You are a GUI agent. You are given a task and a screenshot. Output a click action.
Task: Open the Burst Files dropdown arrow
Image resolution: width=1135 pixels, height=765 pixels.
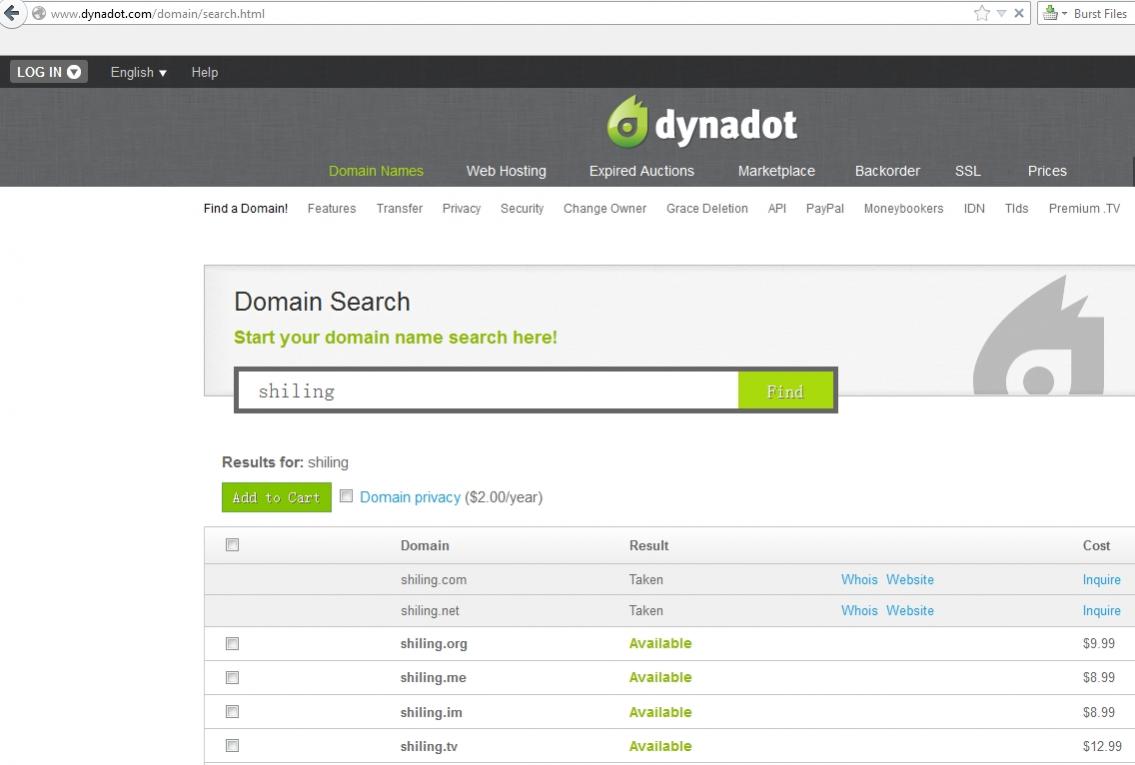[x=1064, y=14]
